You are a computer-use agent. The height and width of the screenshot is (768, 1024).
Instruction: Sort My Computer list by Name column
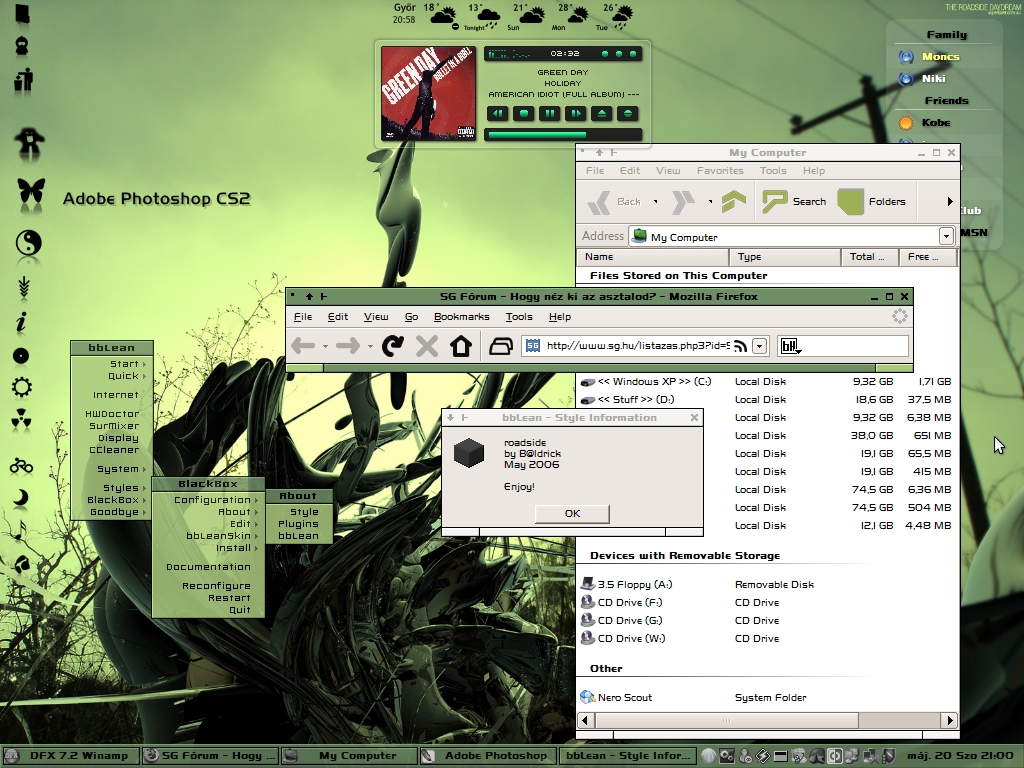click(x=653, y=257)
